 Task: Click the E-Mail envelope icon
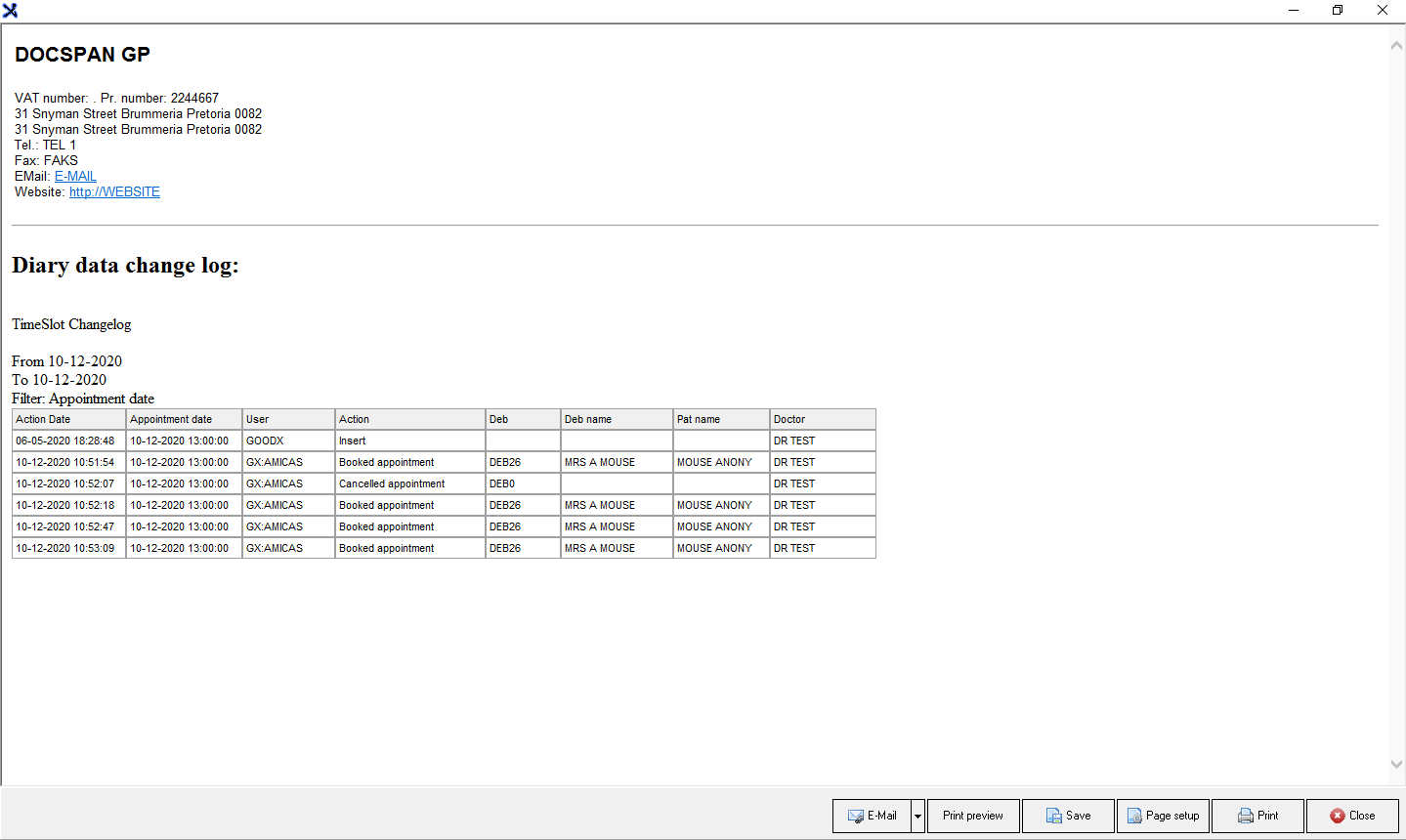[856, 817]
